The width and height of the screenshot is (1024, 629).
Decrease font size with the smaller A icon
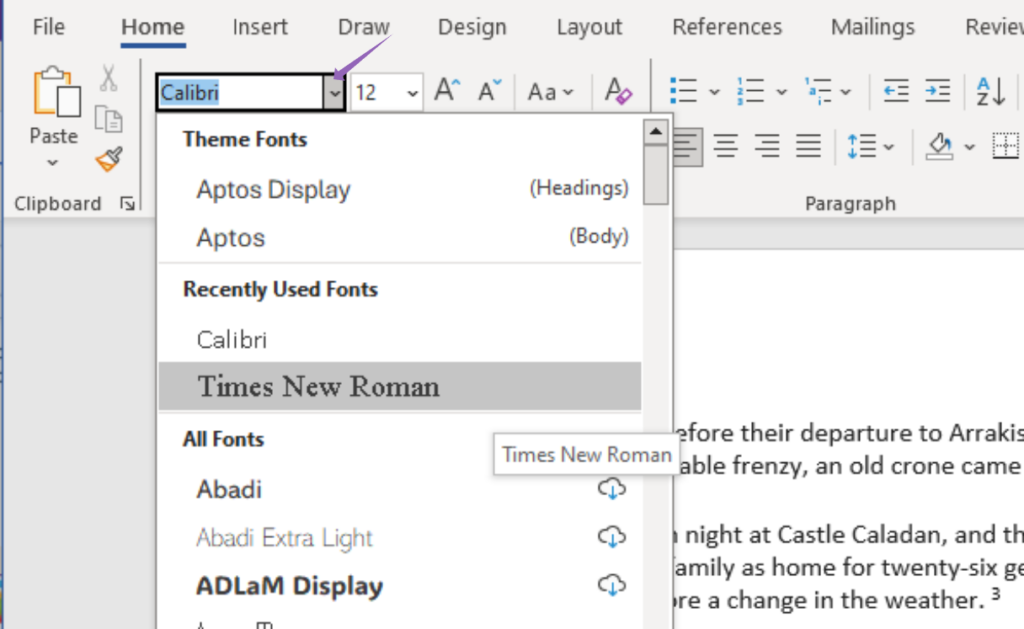[x=488, y=92]
